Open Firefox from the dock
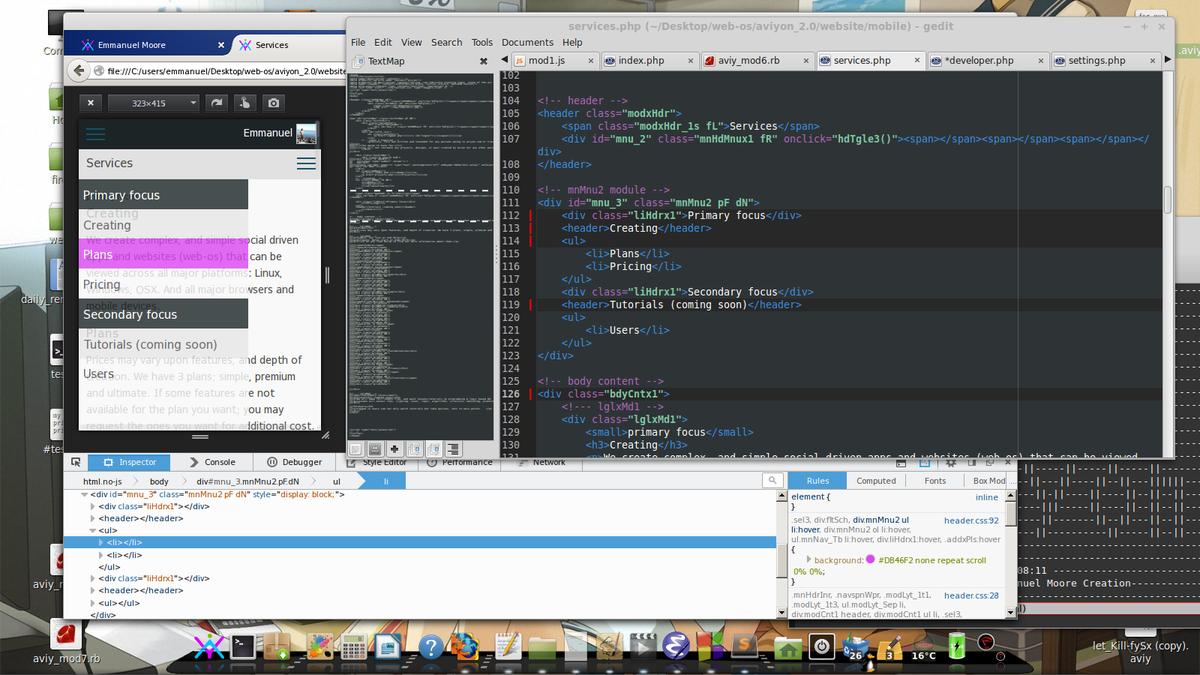This screenshot has width=1200, height=675. (x=465, y=646)
